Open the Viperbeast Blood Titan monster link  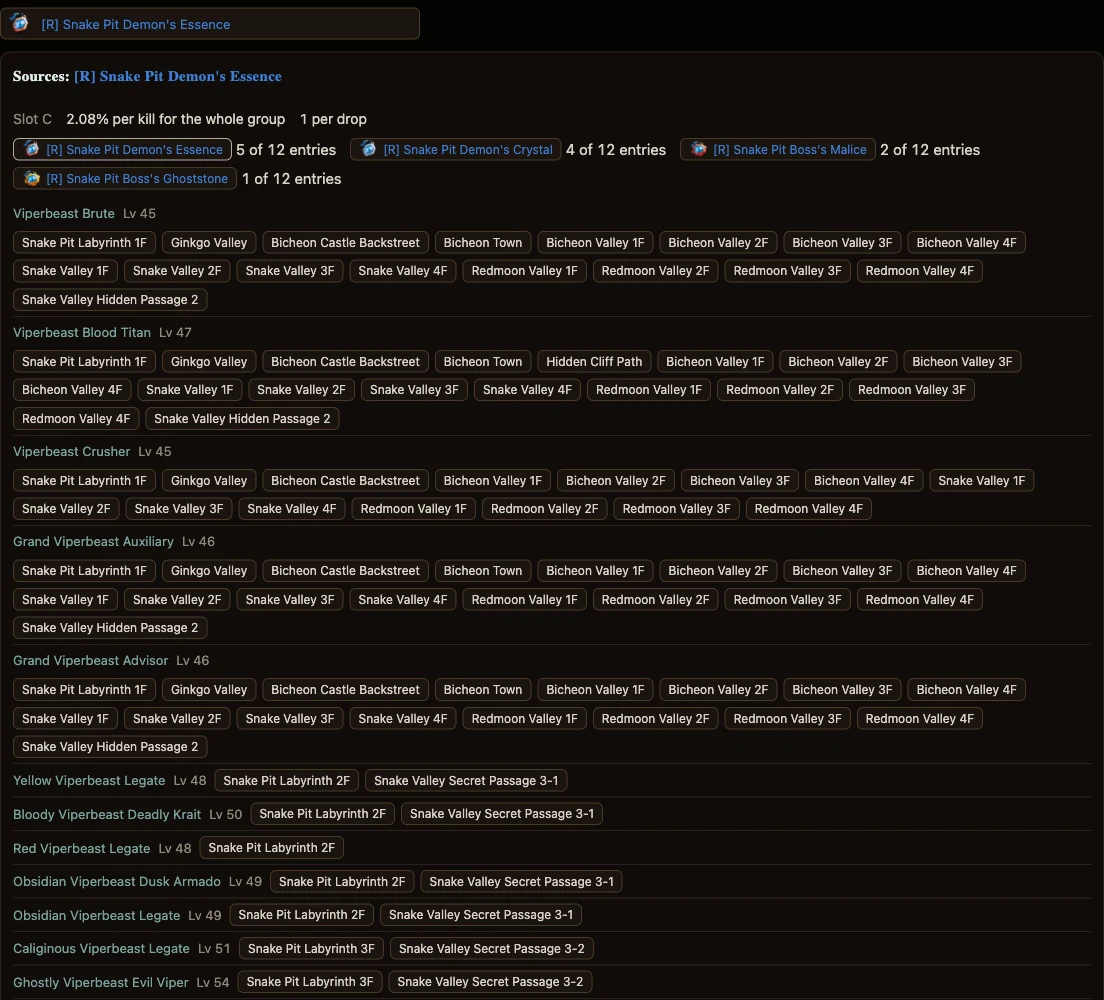(82, 332)
